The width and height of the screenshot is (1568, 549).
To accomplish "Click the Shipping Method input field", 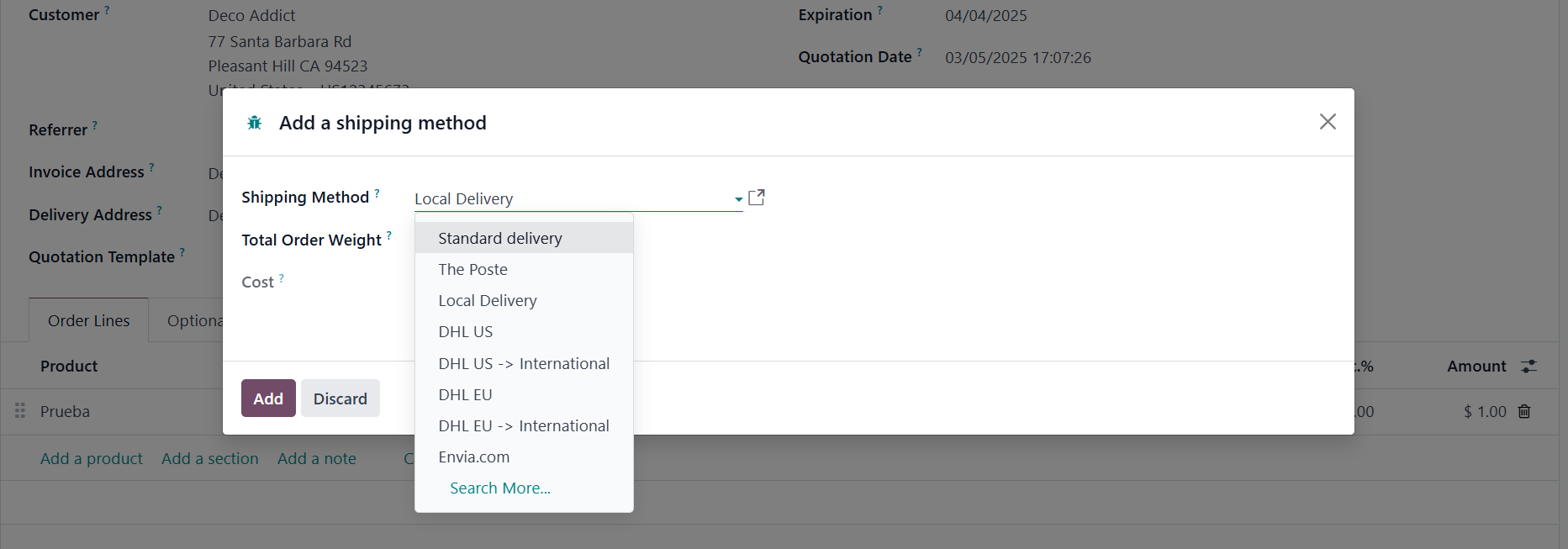I will click(572, 199).
